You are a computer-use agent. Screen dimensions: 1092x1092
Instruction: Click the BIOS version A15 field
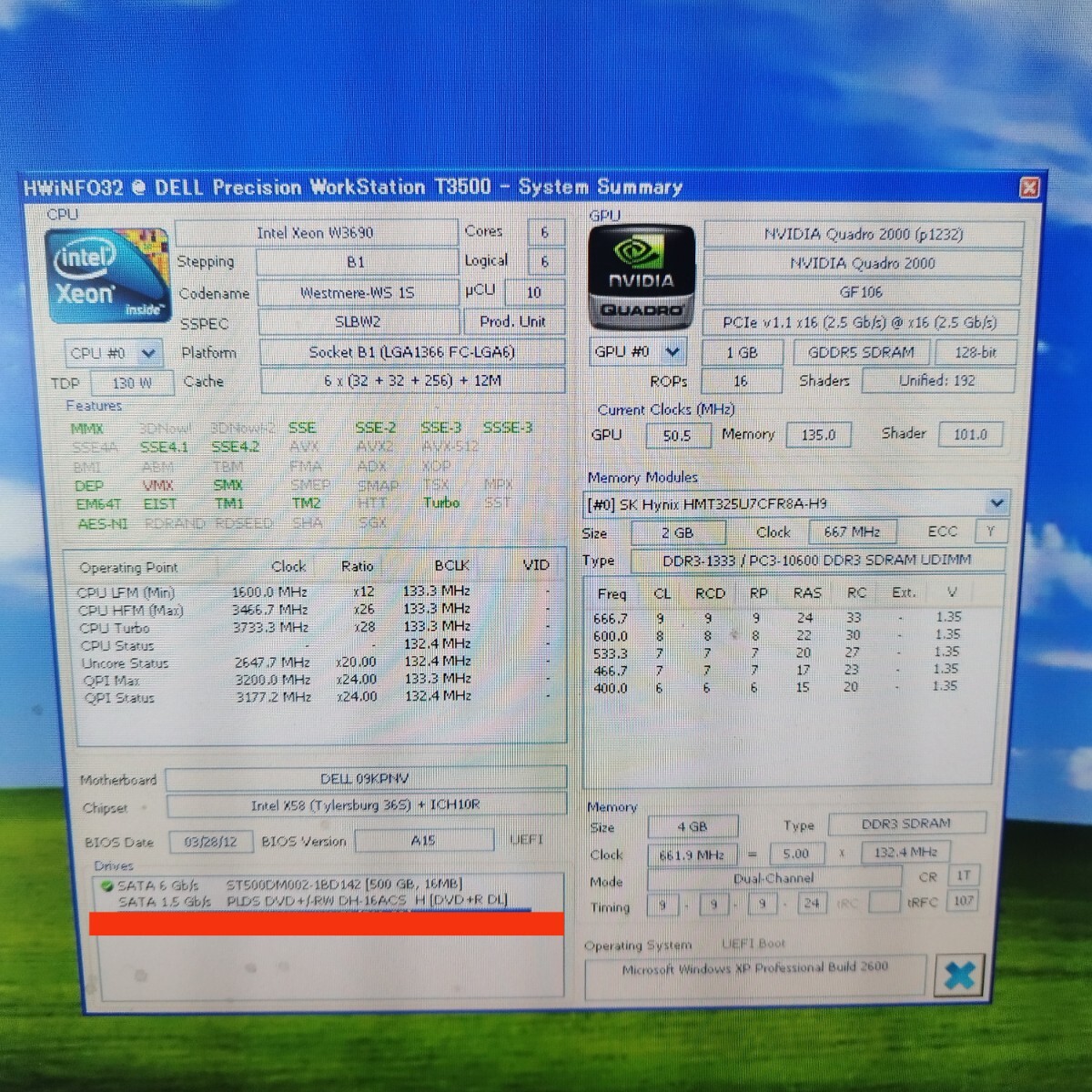coord(423,841)
